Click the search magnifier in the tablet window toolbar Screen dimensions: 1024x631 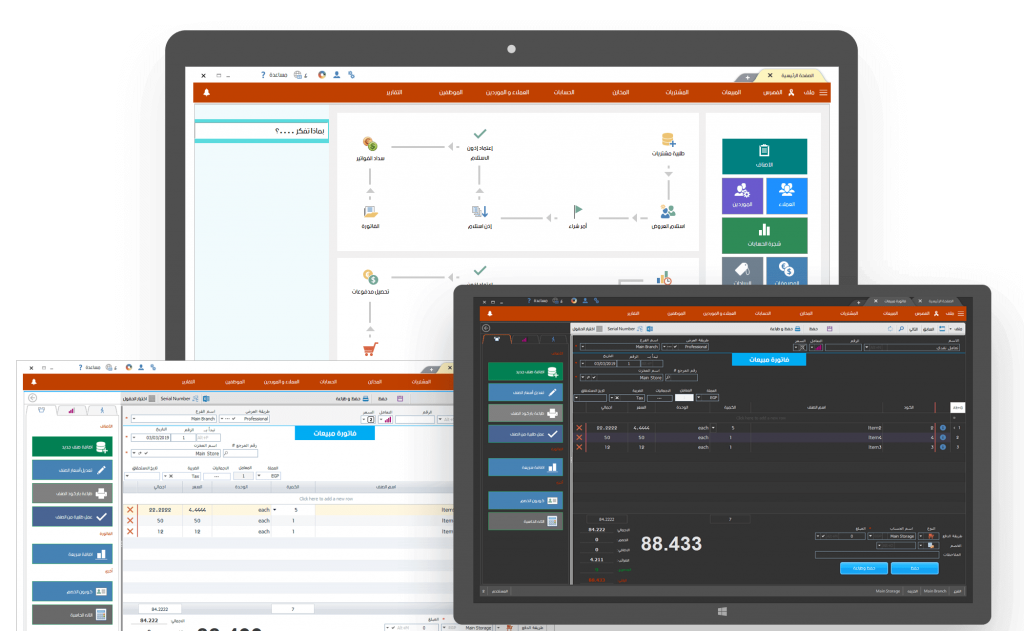(x=901, y=329)
